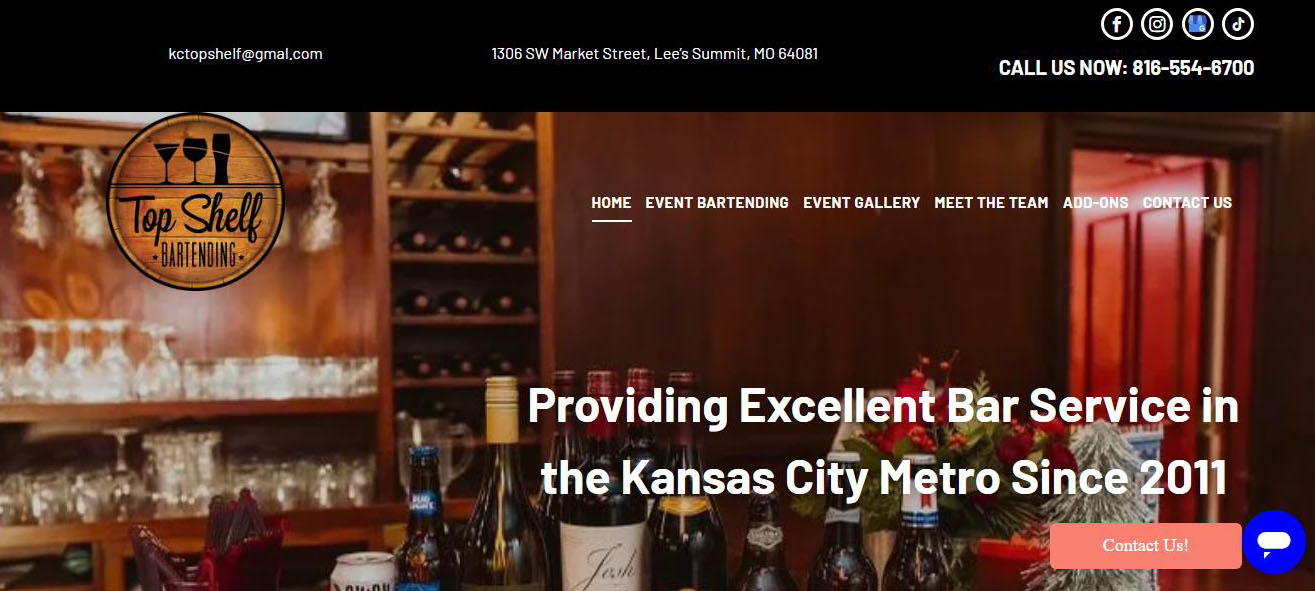Image resolution: width=1315 pixels, height=591 pixels.
Task: Open the Google Business Profile icon
Action: point(1197,23)
